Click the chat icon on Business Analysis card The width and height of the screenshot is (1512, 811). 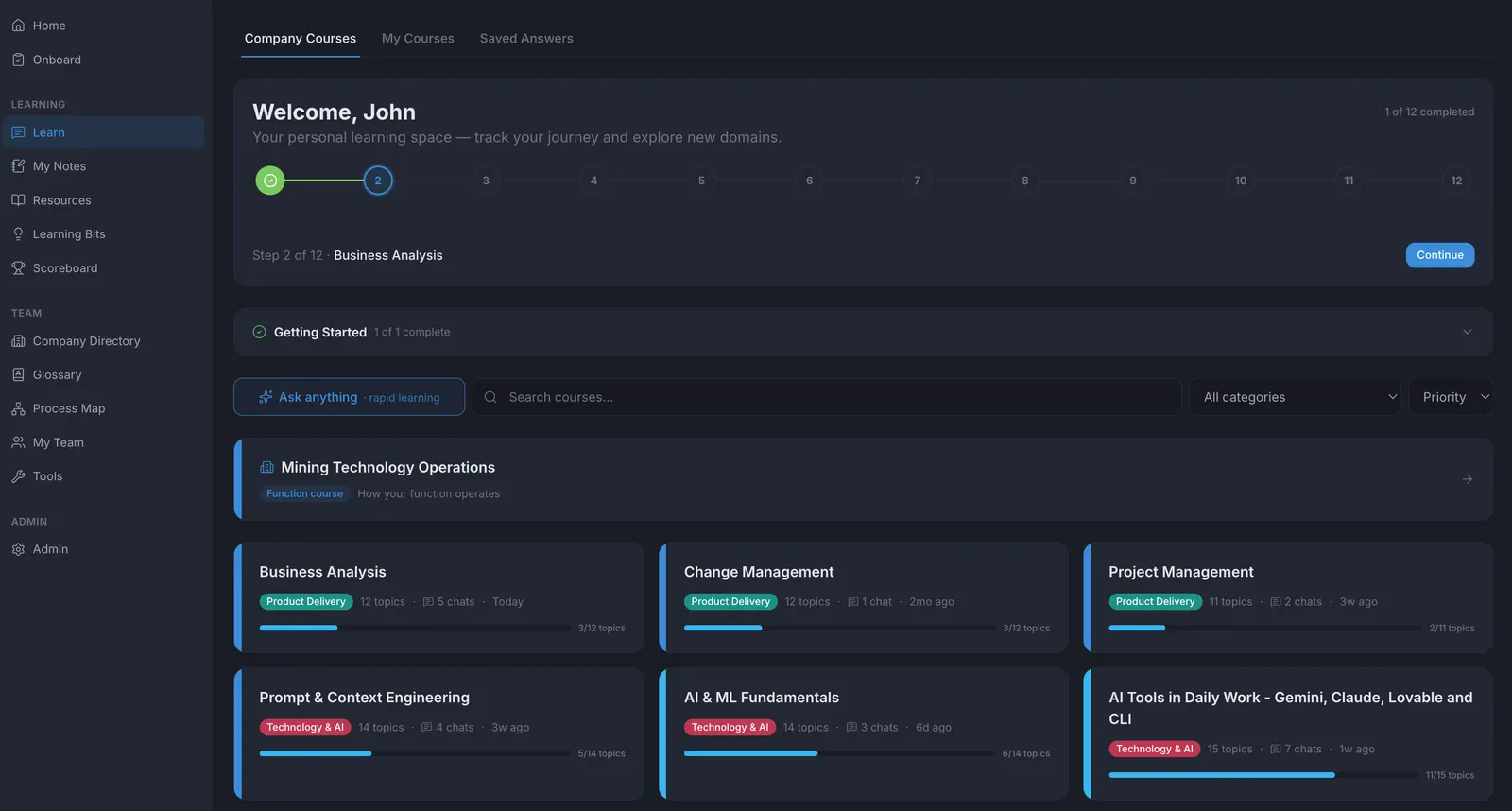click(x=428, y=602)
